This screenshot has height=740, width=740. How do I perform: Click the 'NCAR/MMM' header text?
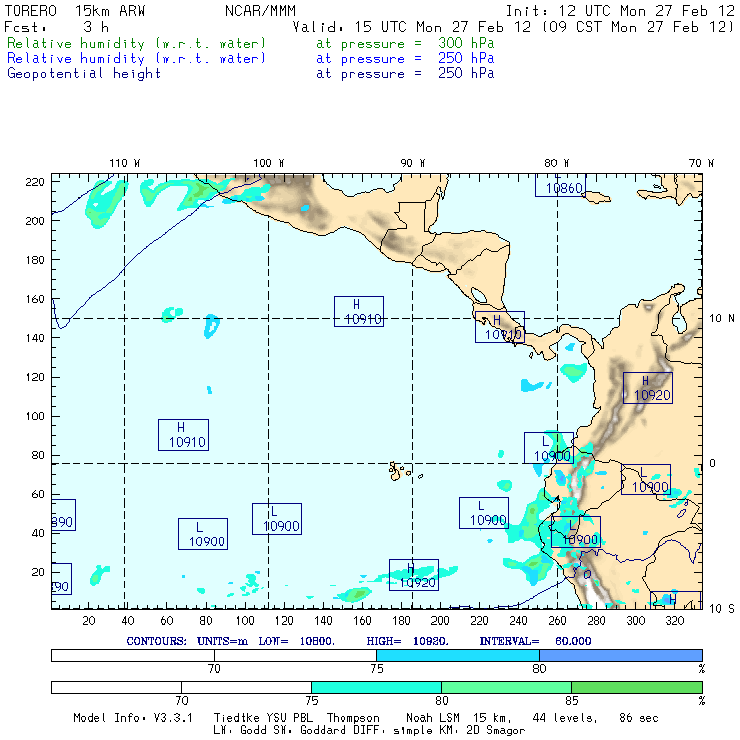260,11
